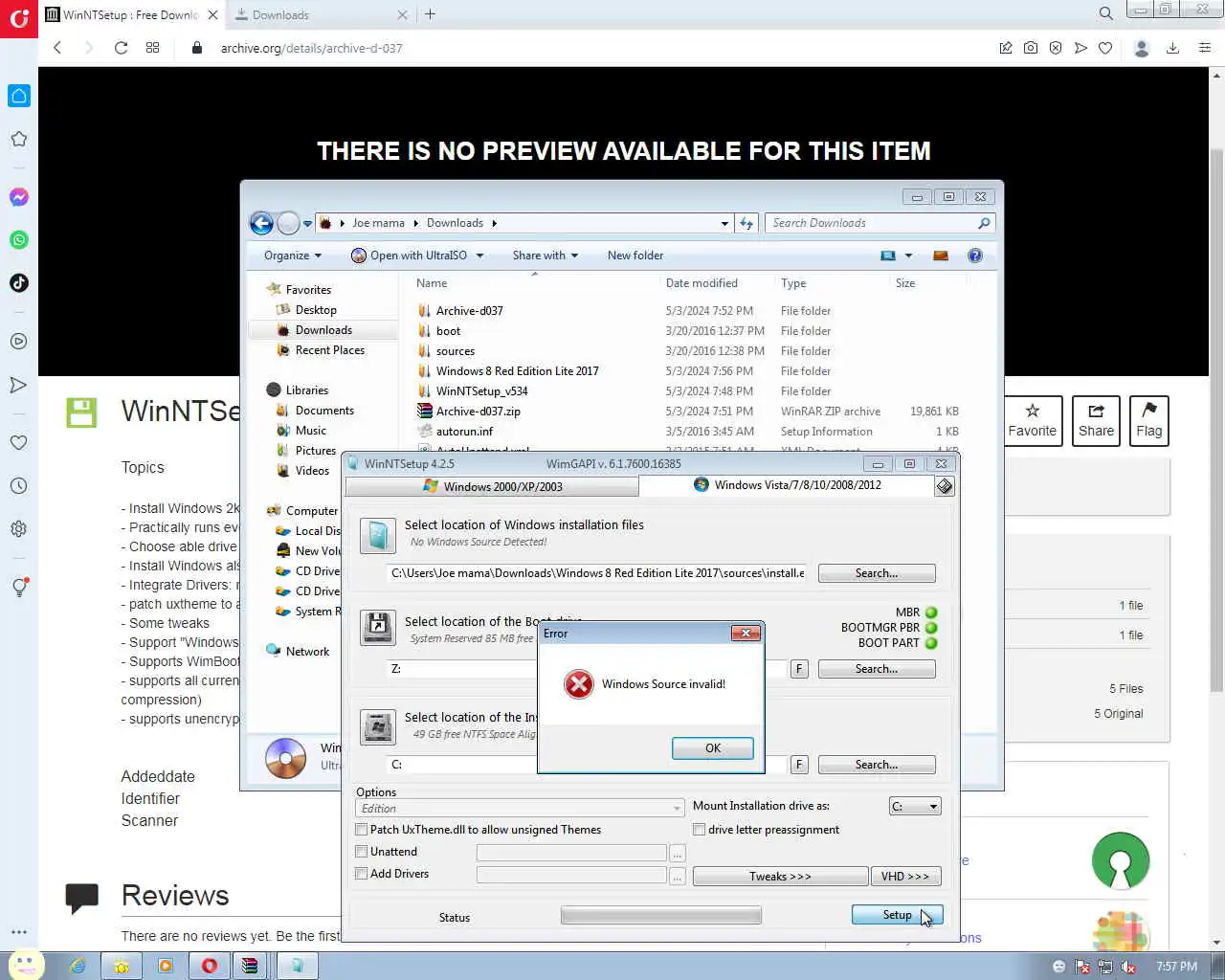
Task: Click New folder in Explorer toolbar
Action: click(x=635, y=256)
